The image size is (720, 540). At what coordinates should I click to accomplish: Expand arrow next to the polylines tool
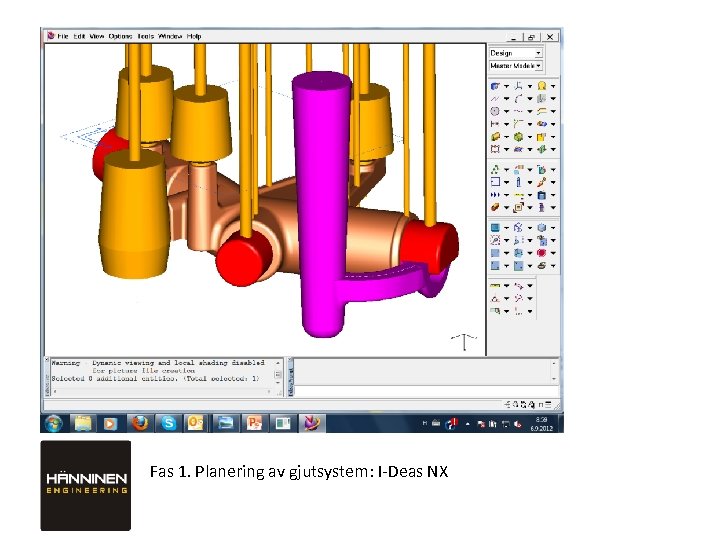click(506, 99)
